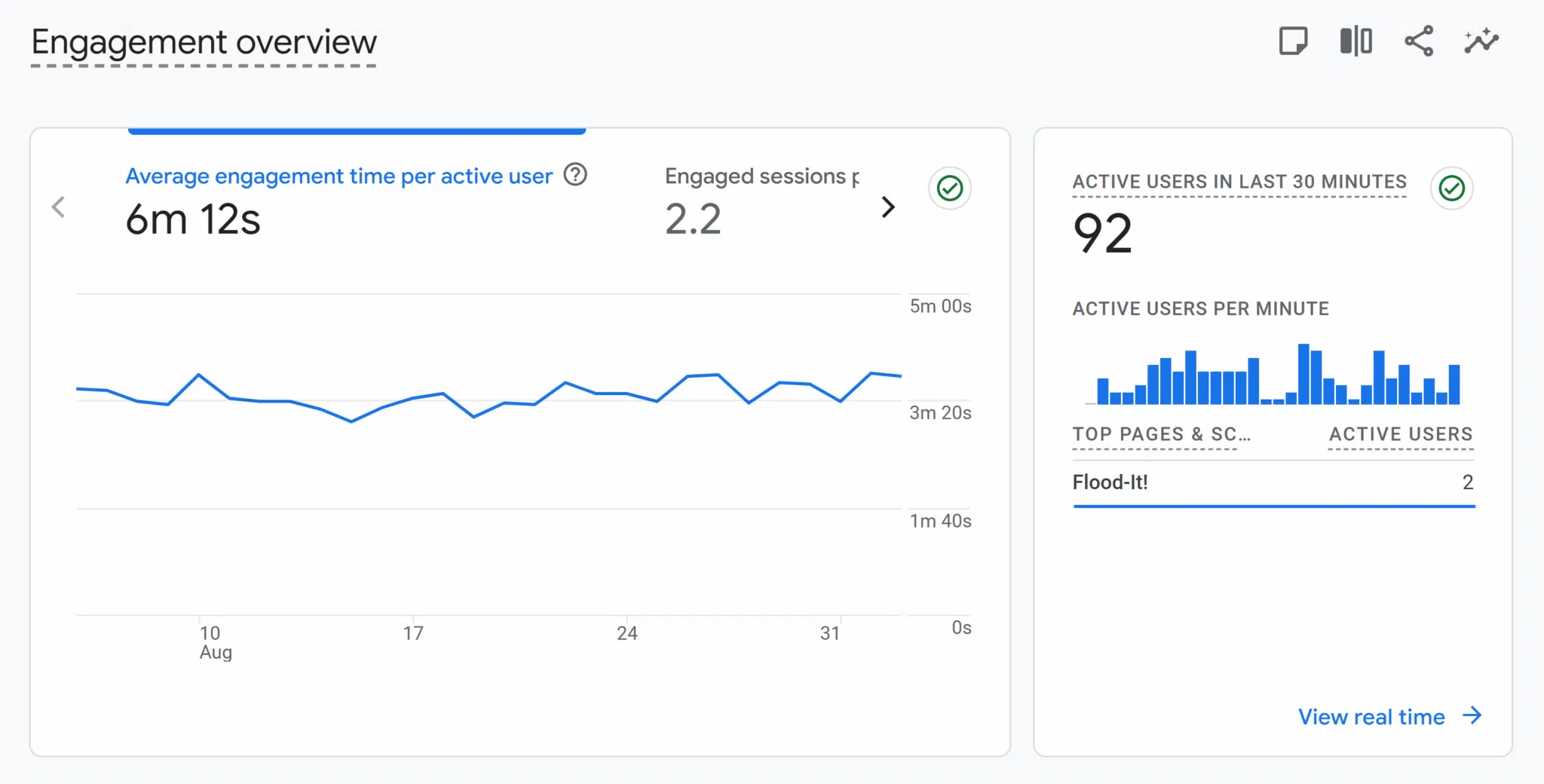Share this report icon
Viewport: 1544px width, 784px height.
(1418, 41)
